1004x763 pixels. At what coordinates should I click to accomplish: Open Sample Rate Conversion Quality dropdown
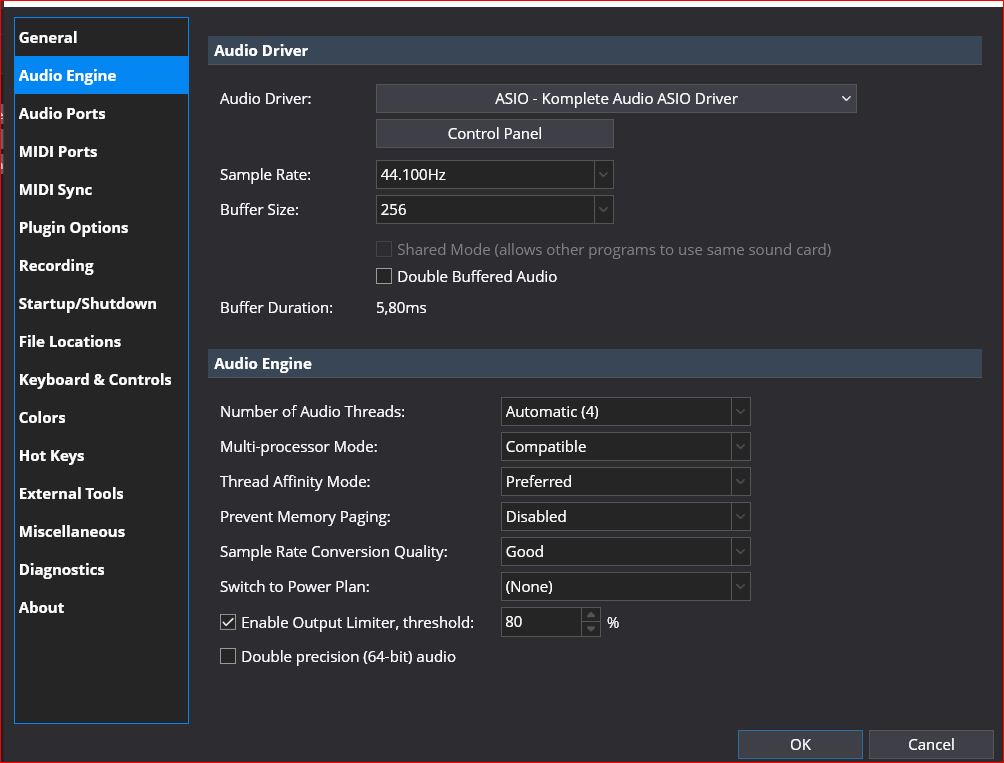pos(625,552)
